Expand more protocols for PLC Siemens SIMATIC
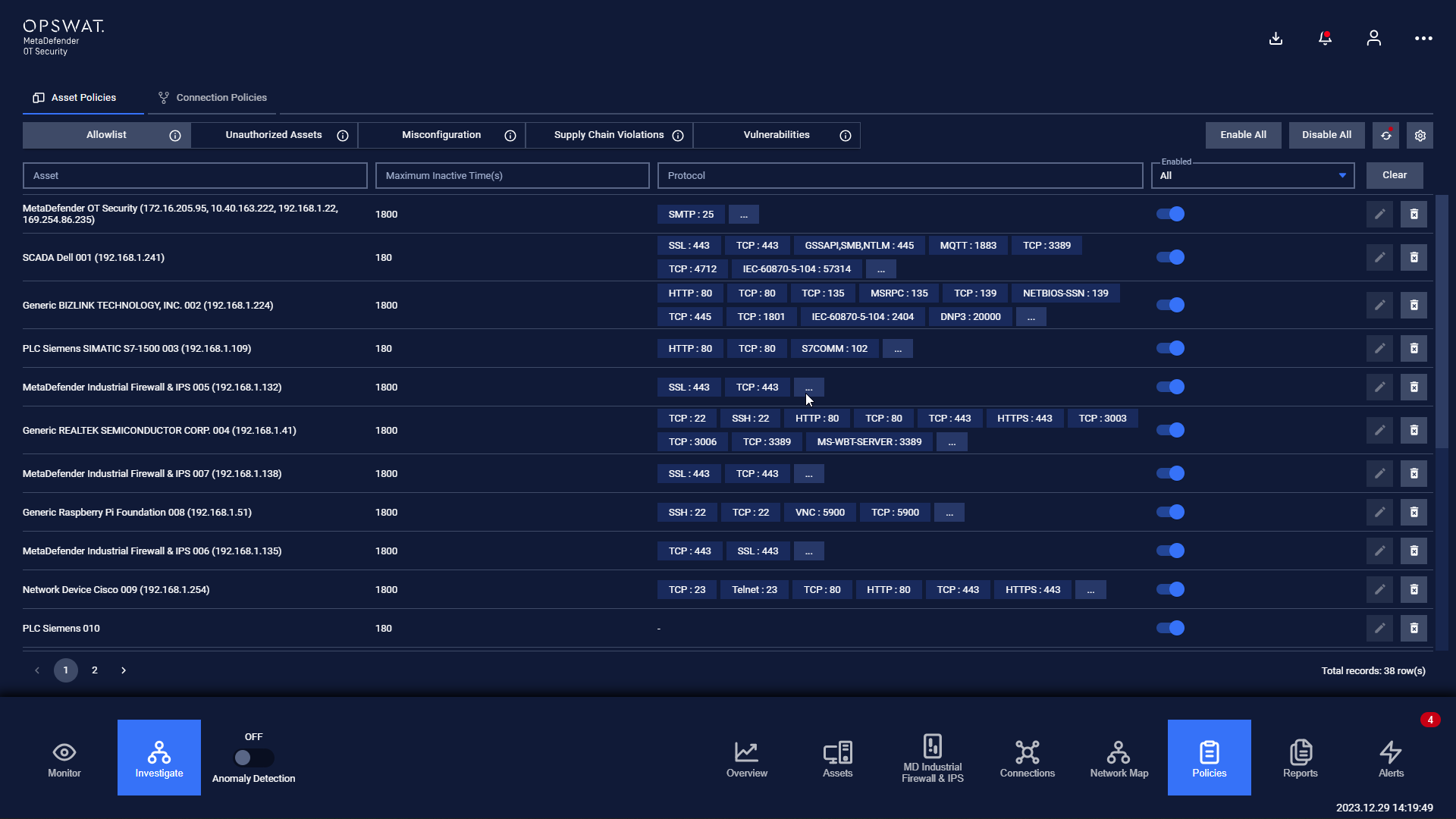 coord(898,349)
